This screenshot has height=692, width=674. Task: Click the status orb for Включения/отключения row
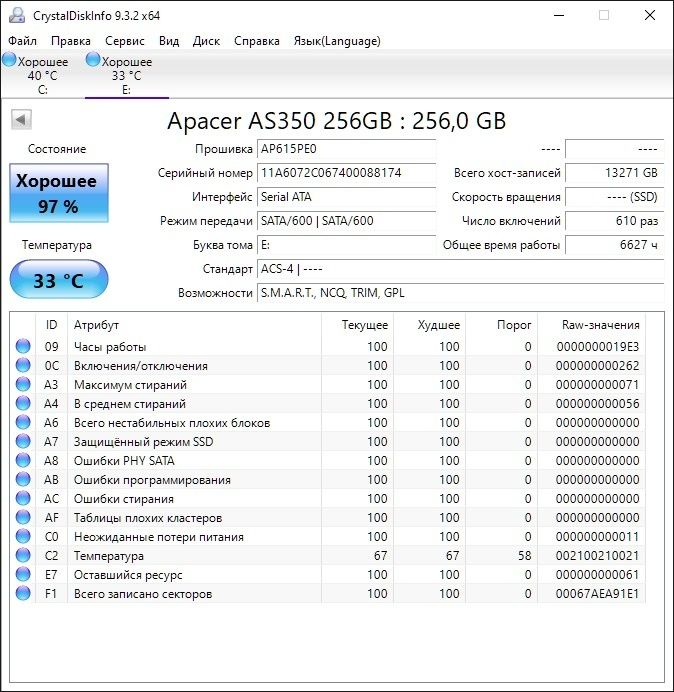click(x=23, y=365)
